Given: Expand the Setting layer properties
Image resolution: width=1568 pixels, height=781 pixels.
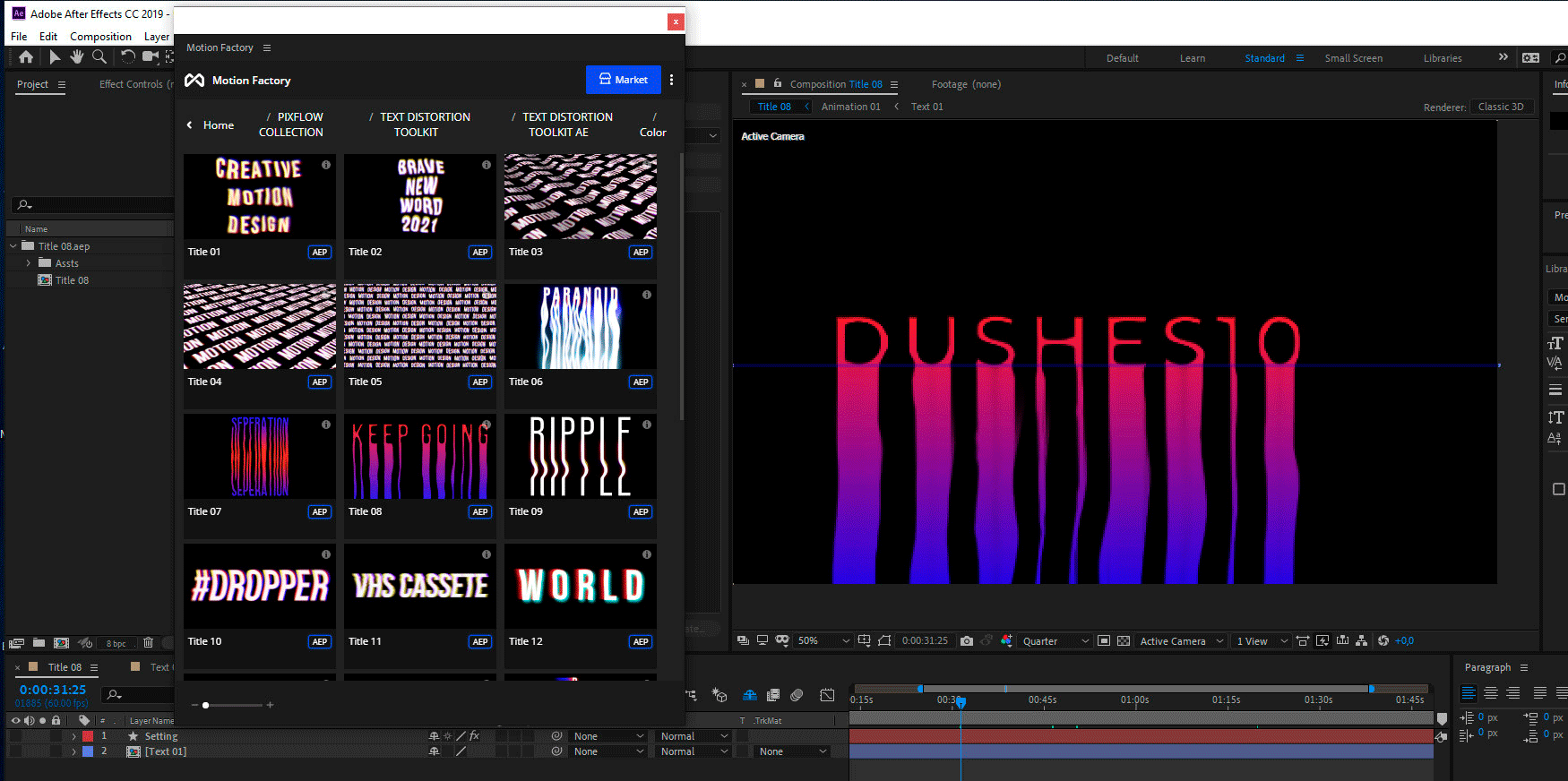Looking at the screenshot, I should click(74, 736).
